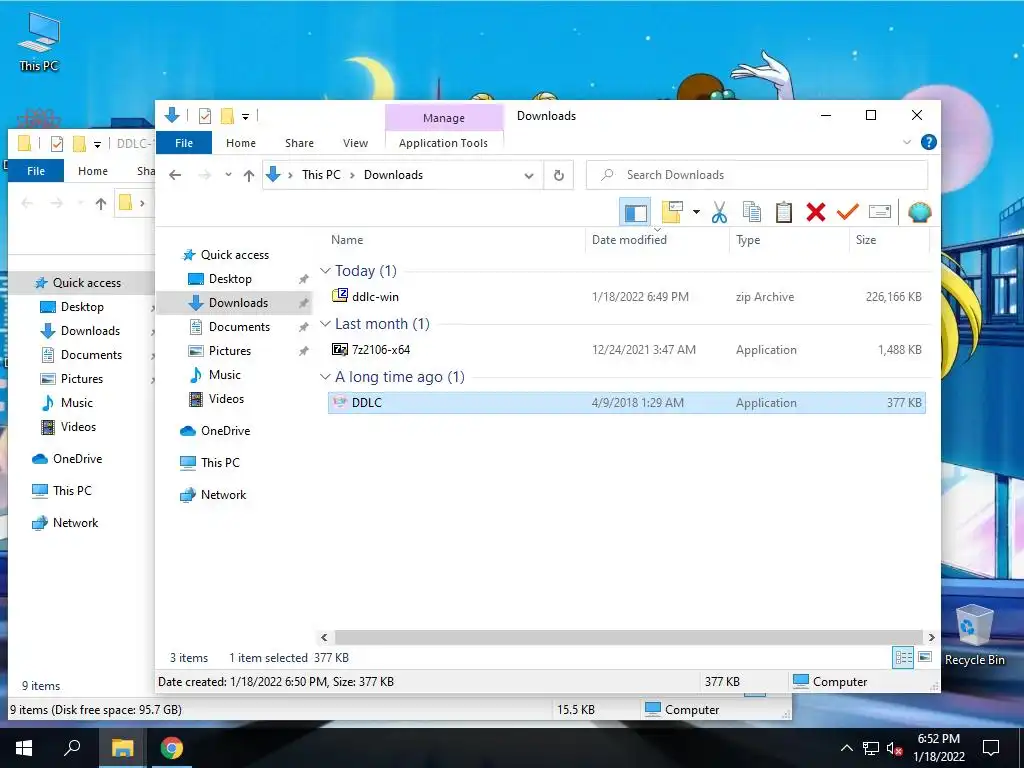Select OneDrive in Downloads navigation pane

[x=225, y=430]
